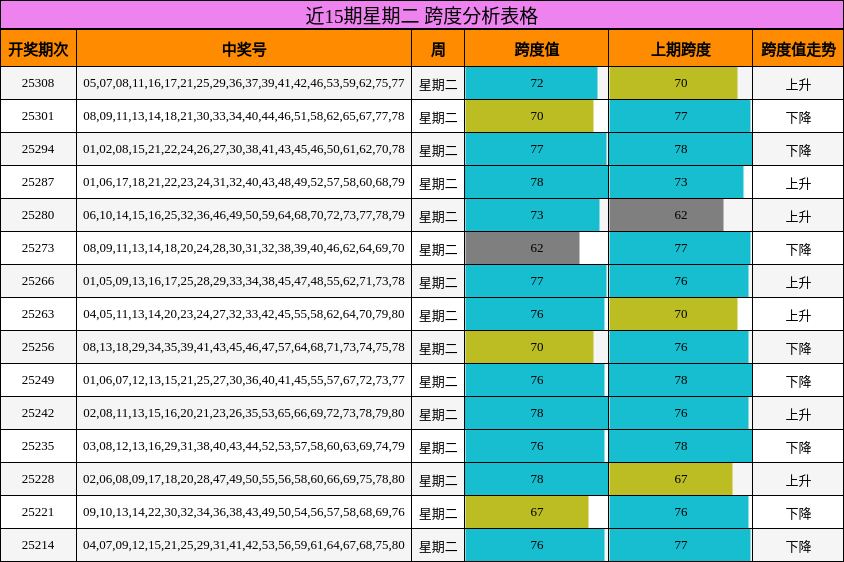
Task: Select period number 25242
Action: tap(38, 413)
